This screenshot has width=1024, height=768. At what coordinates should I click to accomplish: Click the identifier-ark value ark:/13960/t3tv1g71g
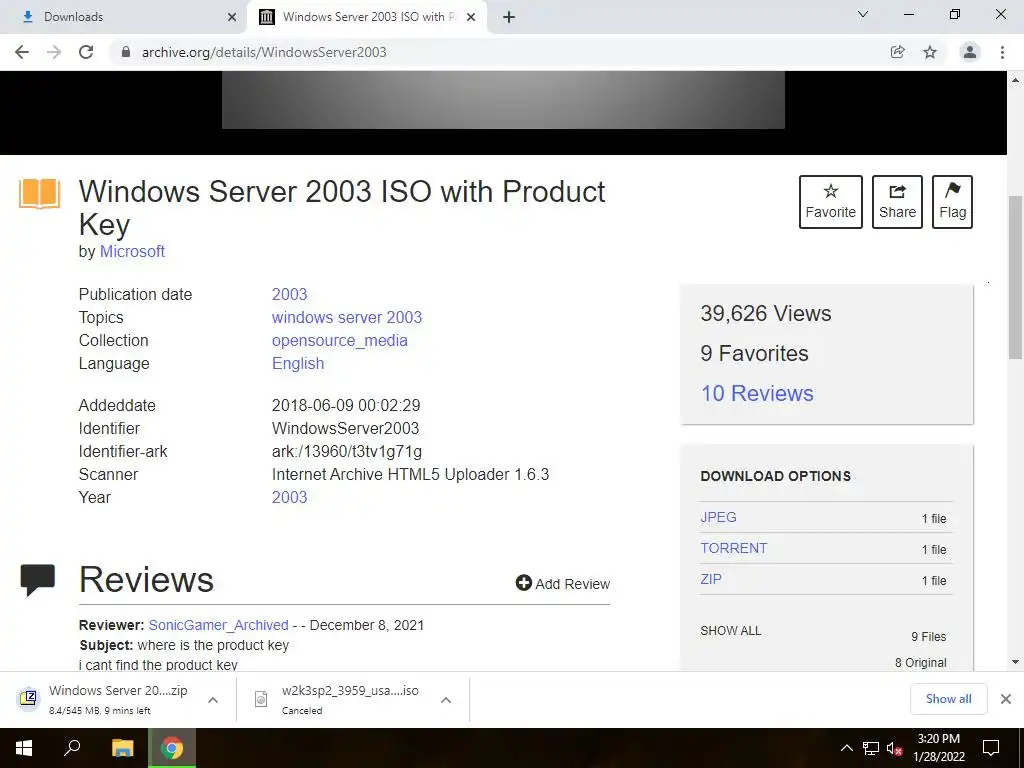point(347,451)
